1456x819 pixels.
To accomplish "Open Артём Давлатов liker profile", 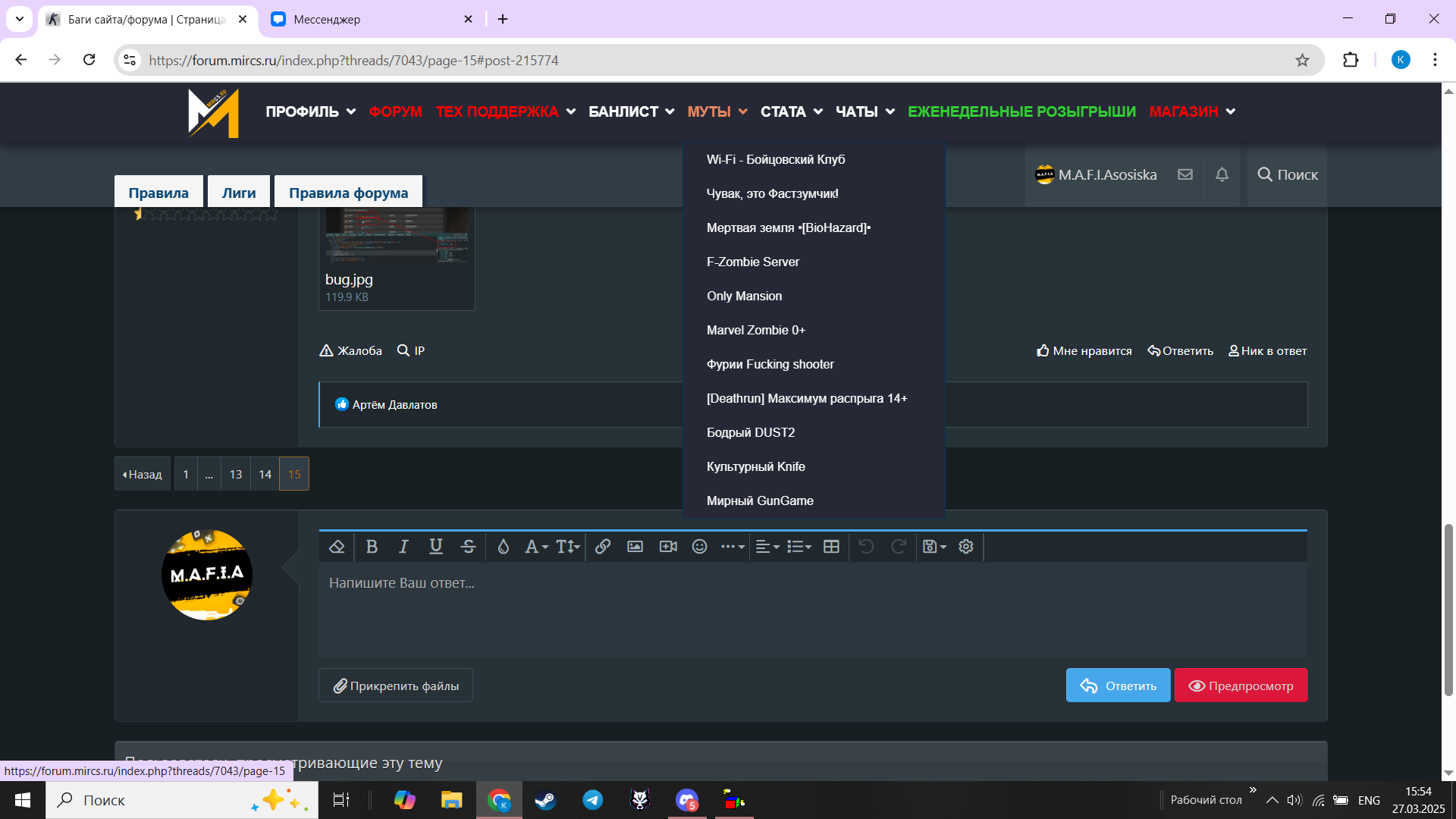I will tap(394, 405).
